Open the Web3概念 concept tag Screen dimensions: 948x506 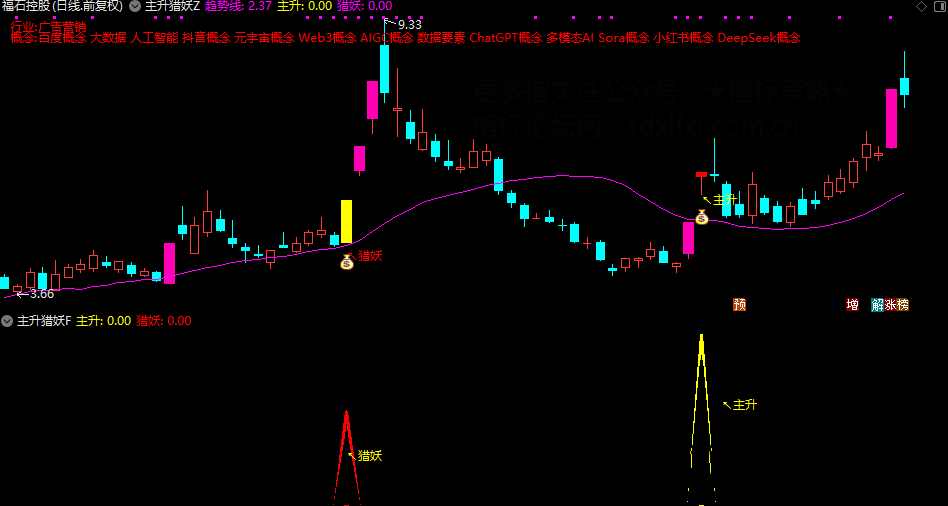point(327,38)
